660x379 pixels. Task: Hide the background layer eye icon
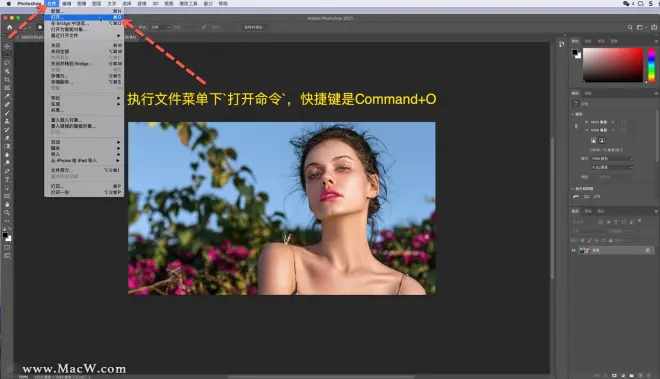573,251
